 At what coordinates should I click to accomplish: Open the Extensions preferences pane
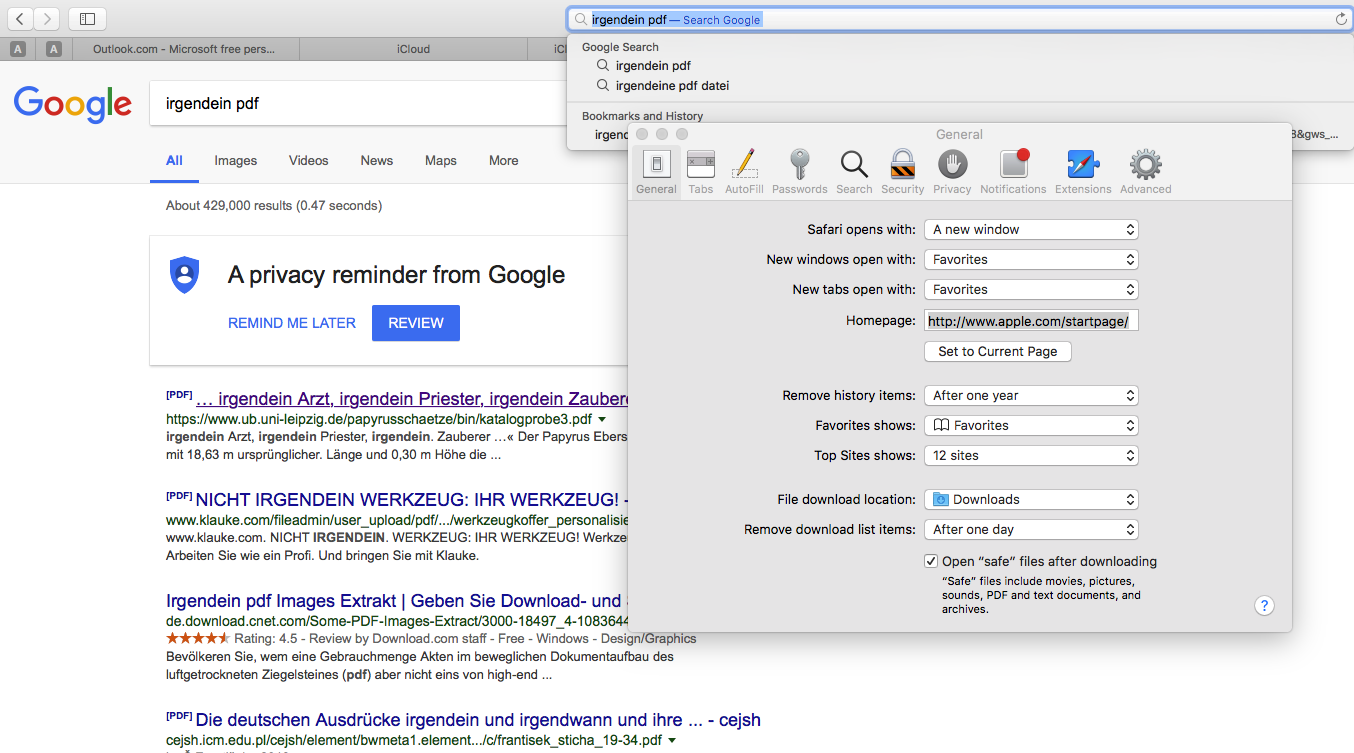pos(1083,172)
